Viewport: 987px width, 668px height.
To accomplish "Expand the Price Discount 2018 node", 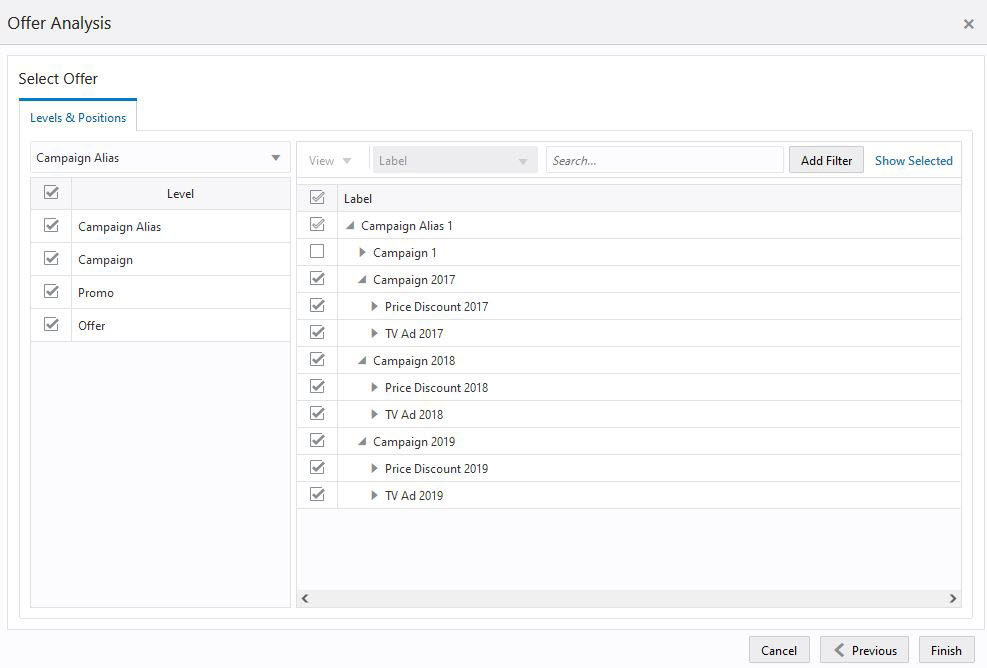I will 375,387.
